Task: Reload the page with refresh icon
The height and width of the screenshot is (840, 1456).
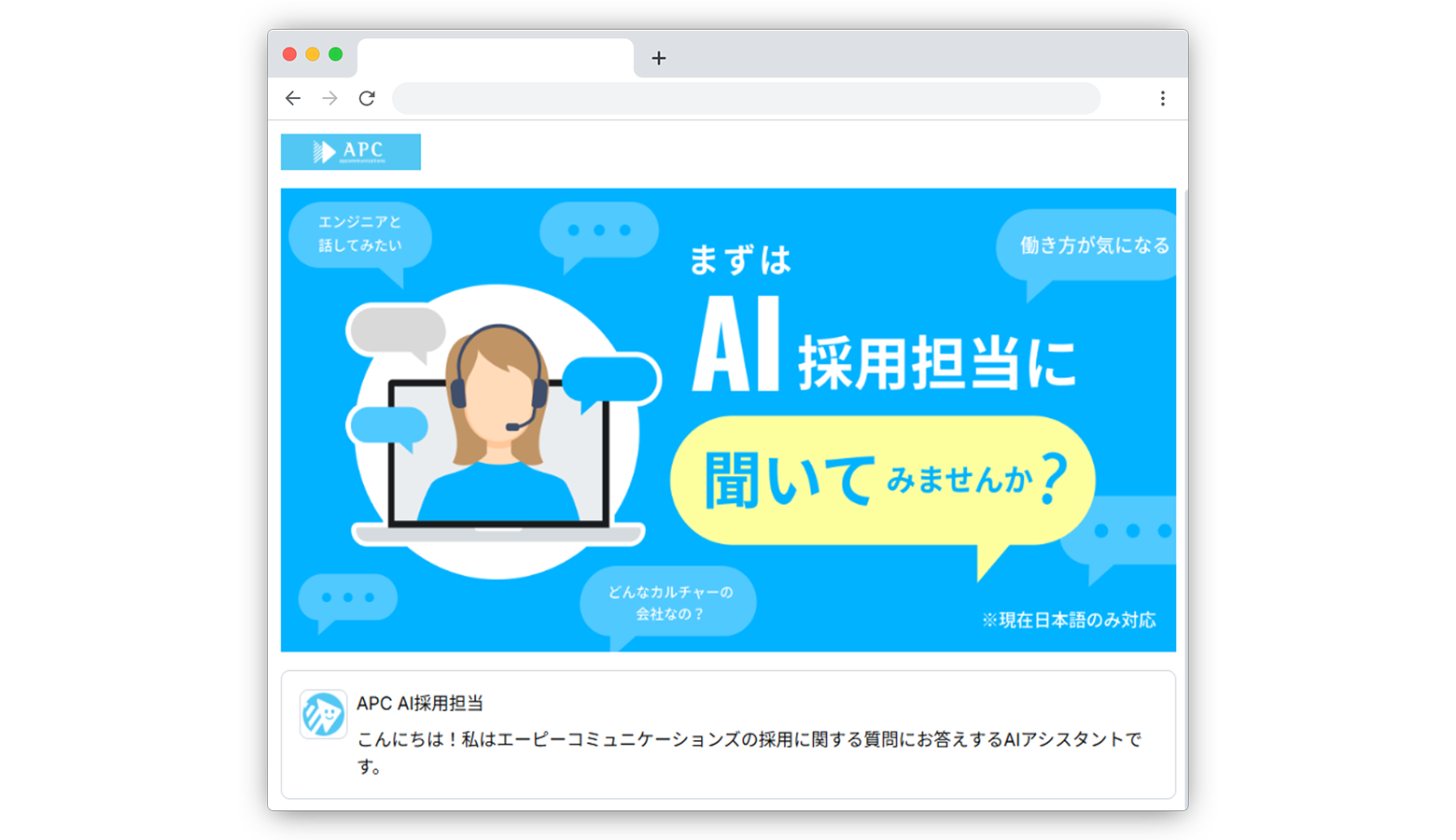Action: coord(367,98)
